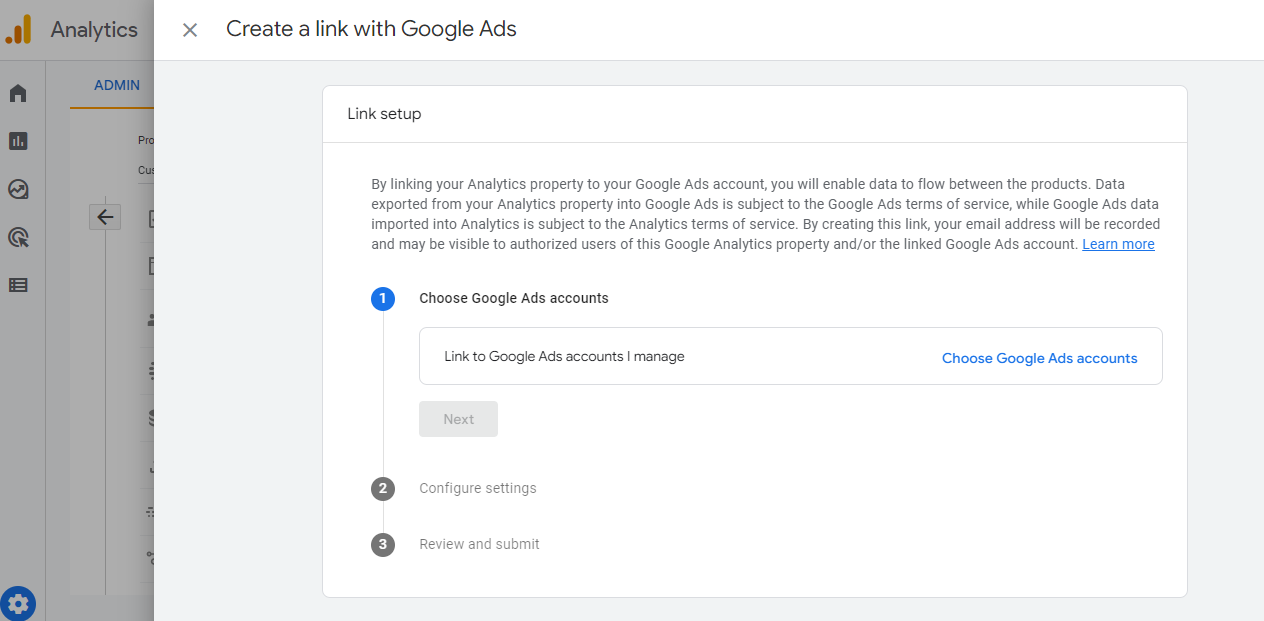The width and height of the screenshot is (1264, 621).
Task: Select step 1 Choose Google Ads accounts
Action: [383, 298]
